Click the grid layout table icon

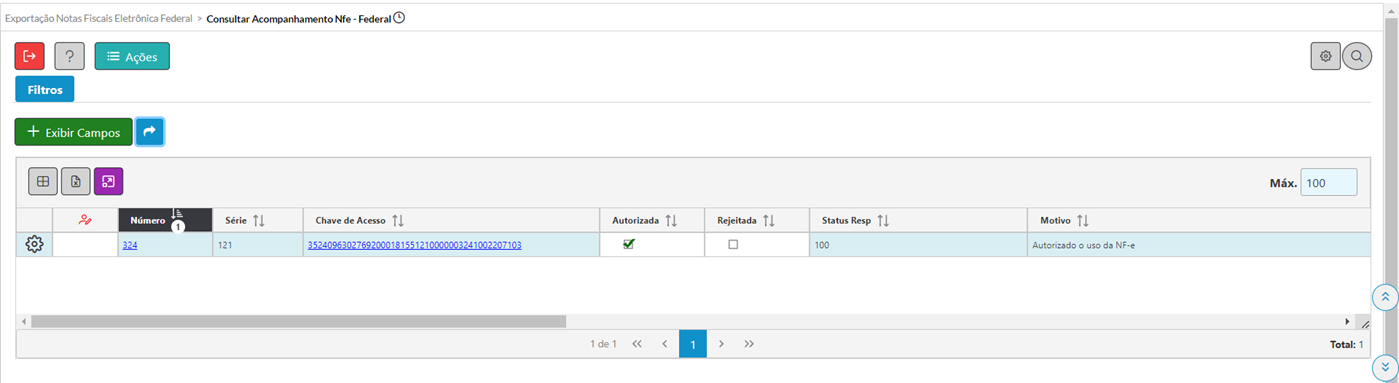point(42,182)
